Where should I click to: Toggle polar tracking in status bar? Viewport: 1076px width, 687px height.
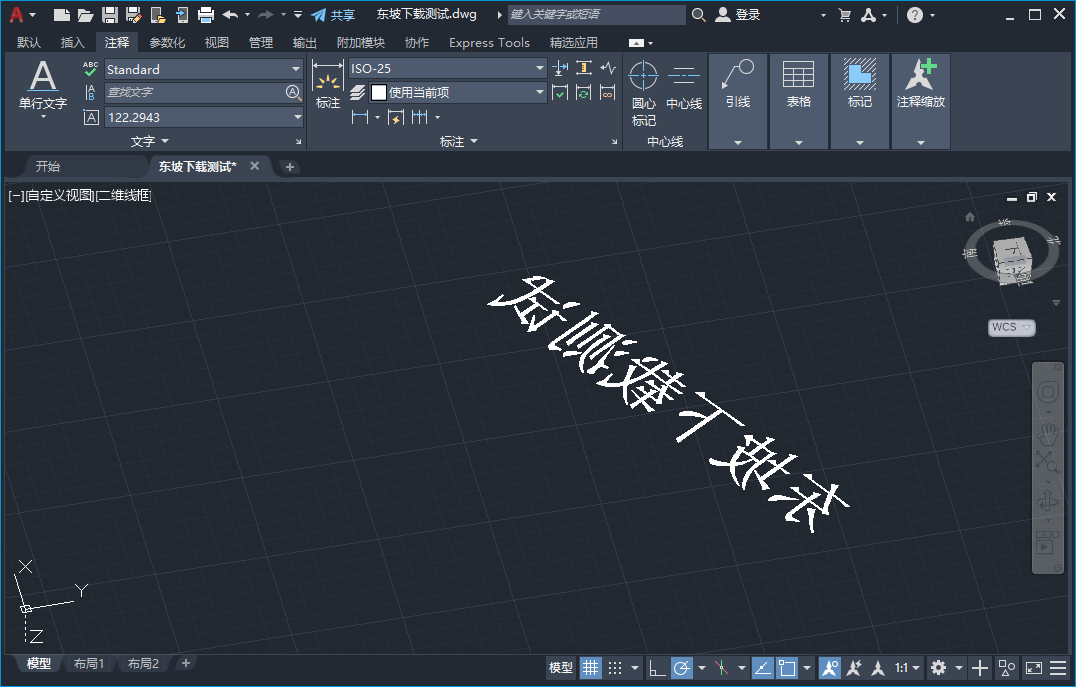pos(681,668)
